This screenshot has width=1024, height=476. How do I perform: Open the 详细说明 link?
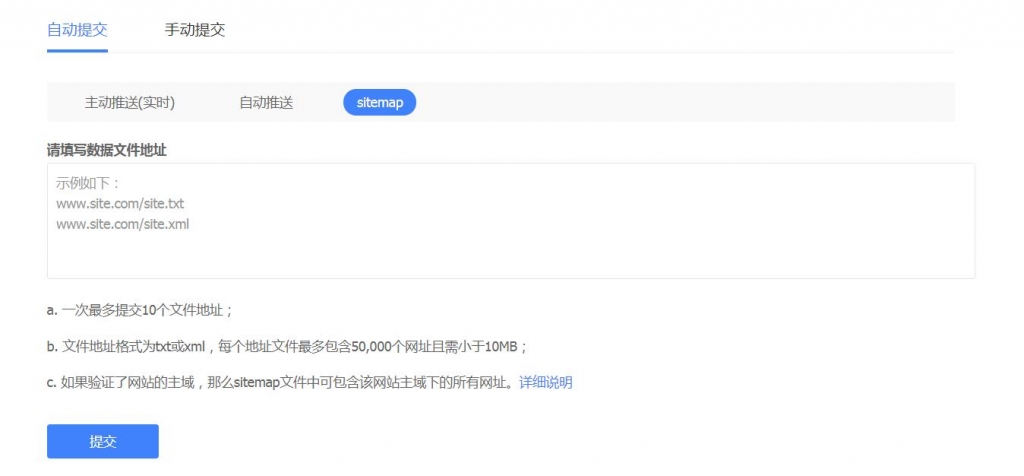click(x=545, y=383)
